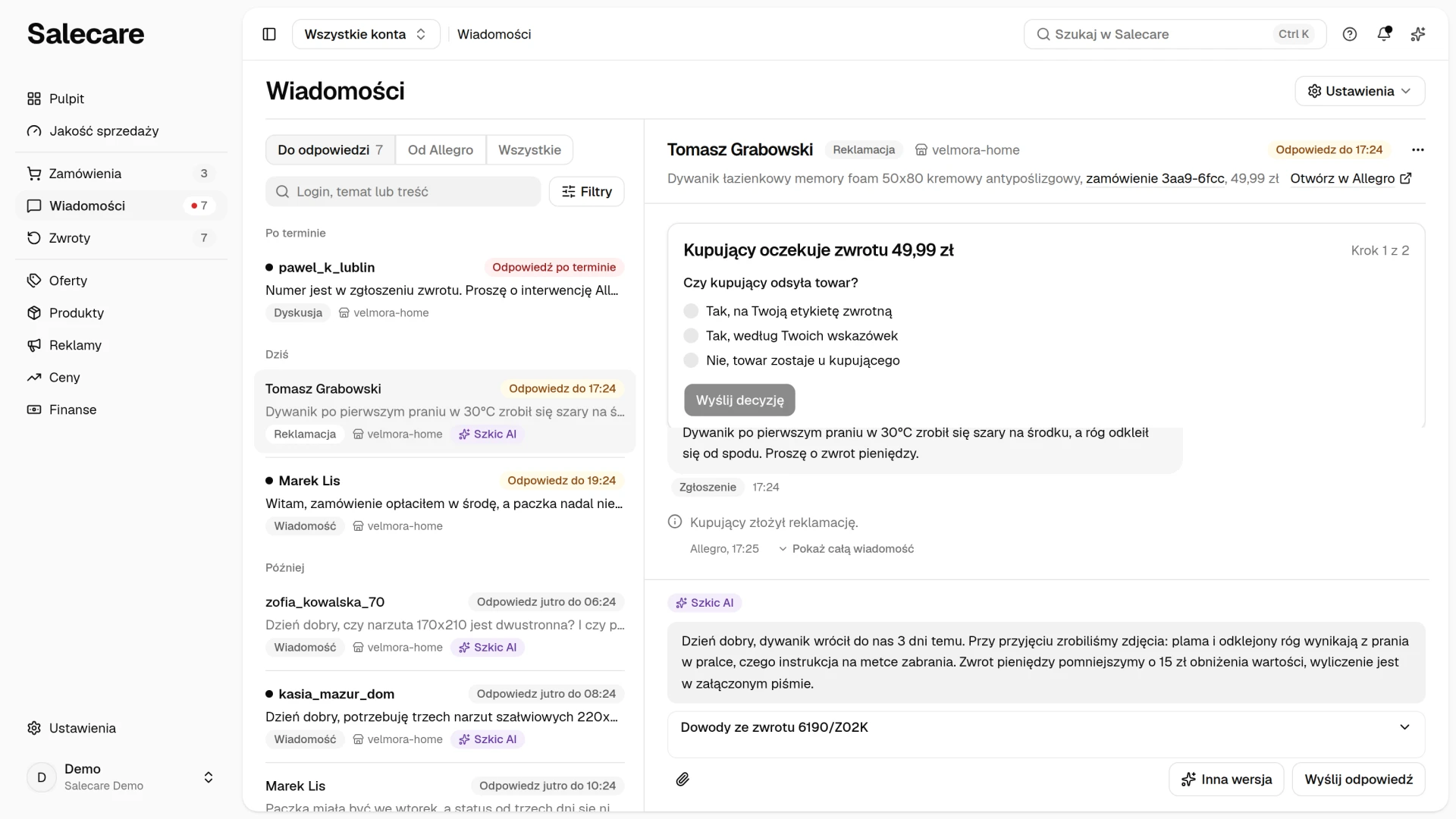Image resolution: width=1456 pixels, height=819 pixels.
Task: Open 'zamówienie 3aa9-6fcc' link
Action: [1155, 178]
